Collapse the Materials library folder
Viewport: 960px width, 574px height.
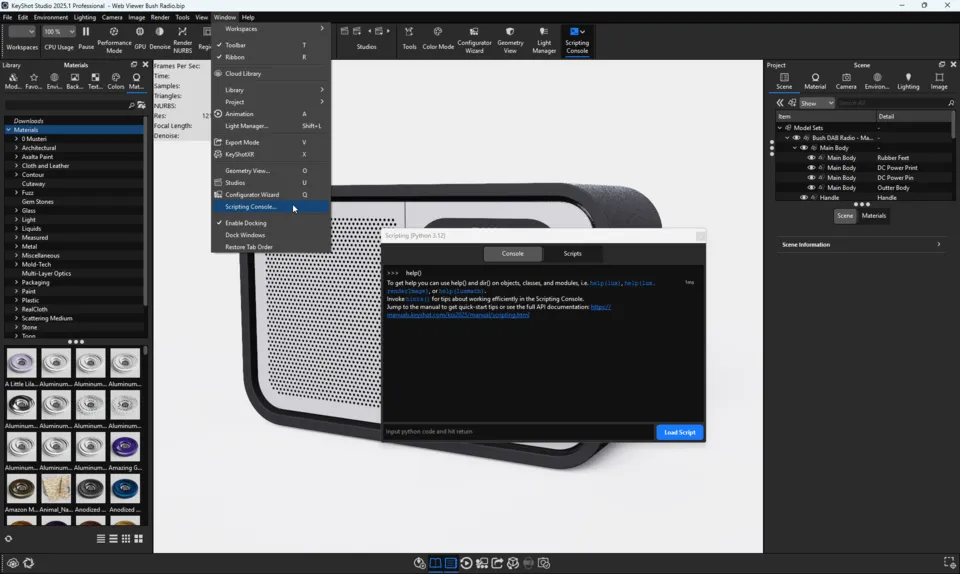pyautogui.click(x=9, y=130)
